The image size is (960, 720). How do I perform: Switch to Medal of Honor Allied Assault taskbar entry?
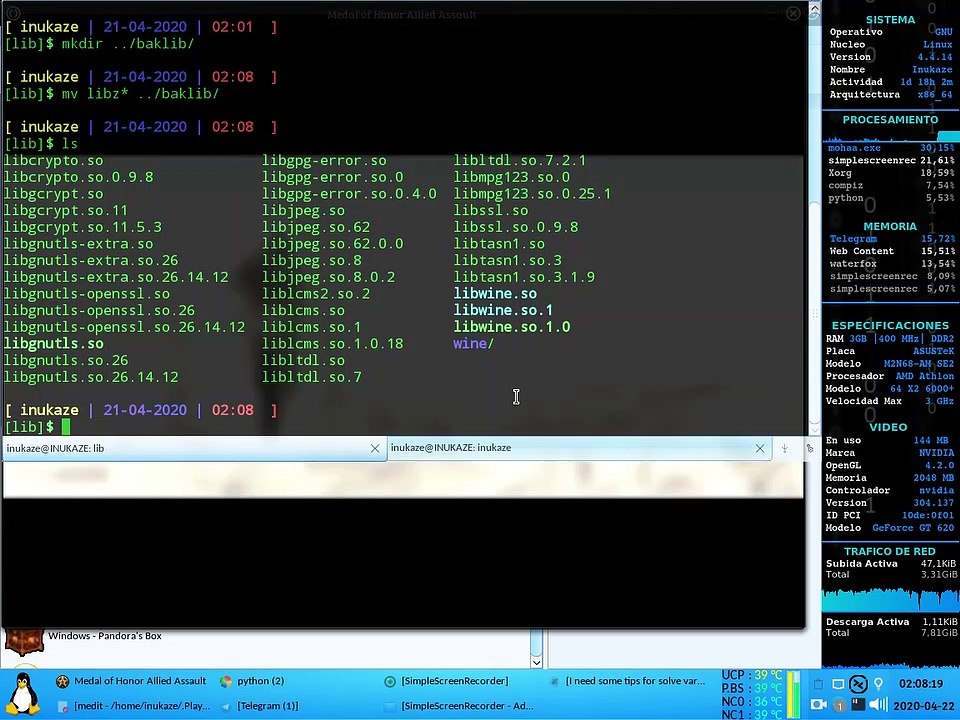(x=132, y=681)
